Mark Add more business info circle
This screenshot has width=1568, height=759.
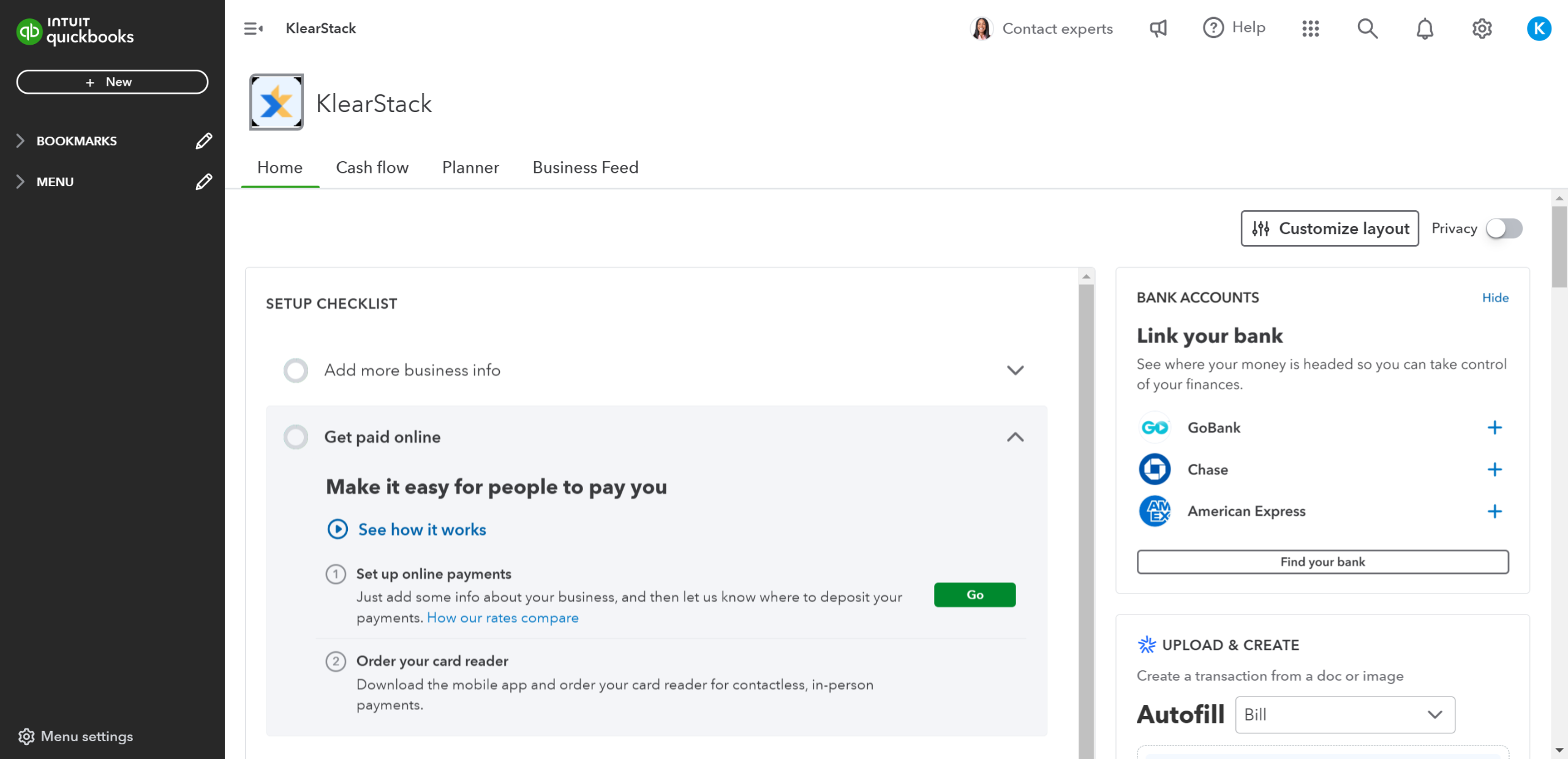point(296,370)
